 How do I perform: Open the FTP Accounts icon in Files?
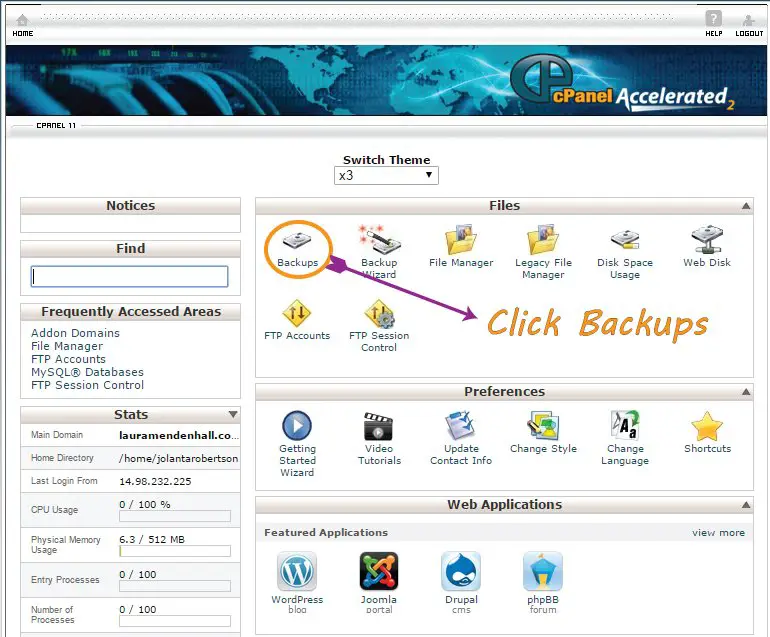(297, 313)
